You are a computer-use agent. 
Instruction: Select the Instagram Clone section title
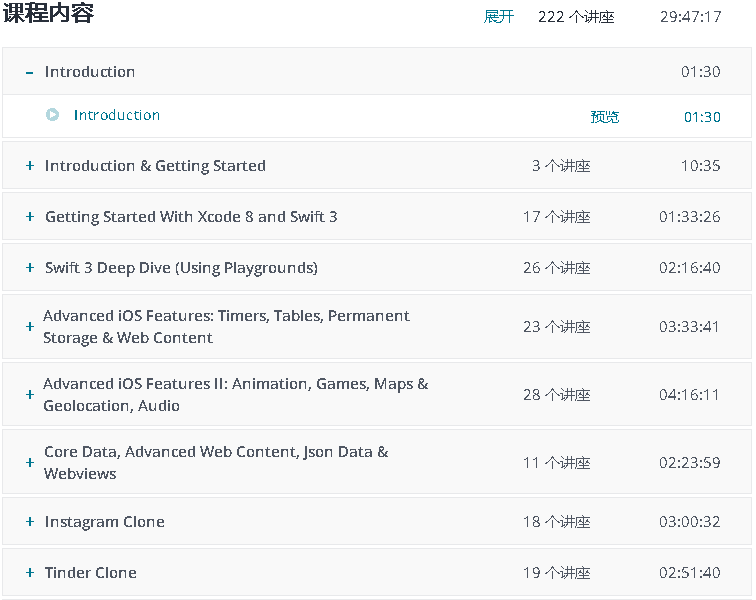(x=105, y=522)
